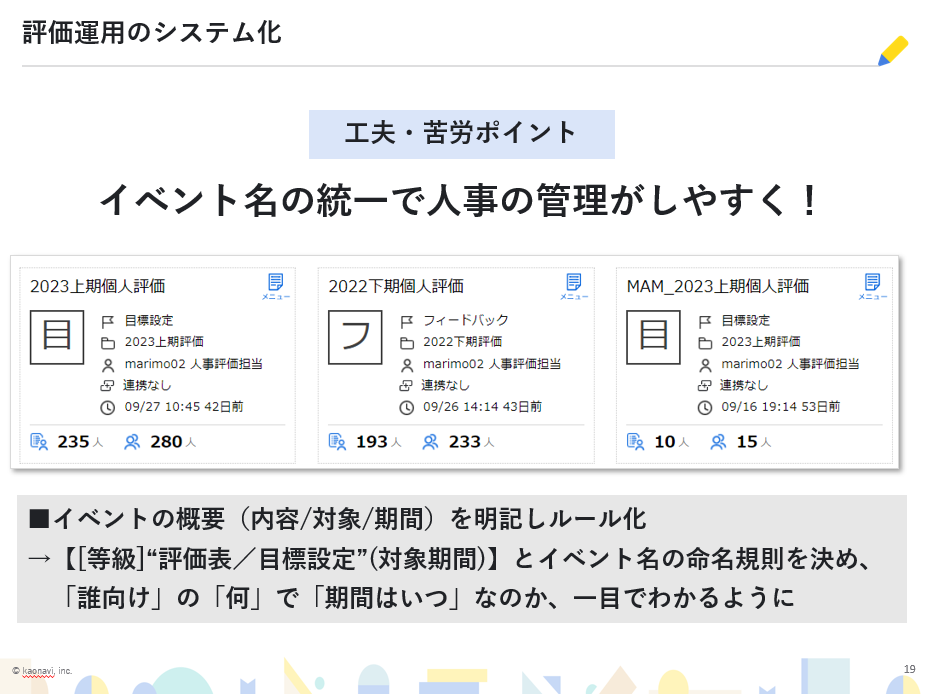Click the yellow pencil icon in the slide header

point(892,51)
